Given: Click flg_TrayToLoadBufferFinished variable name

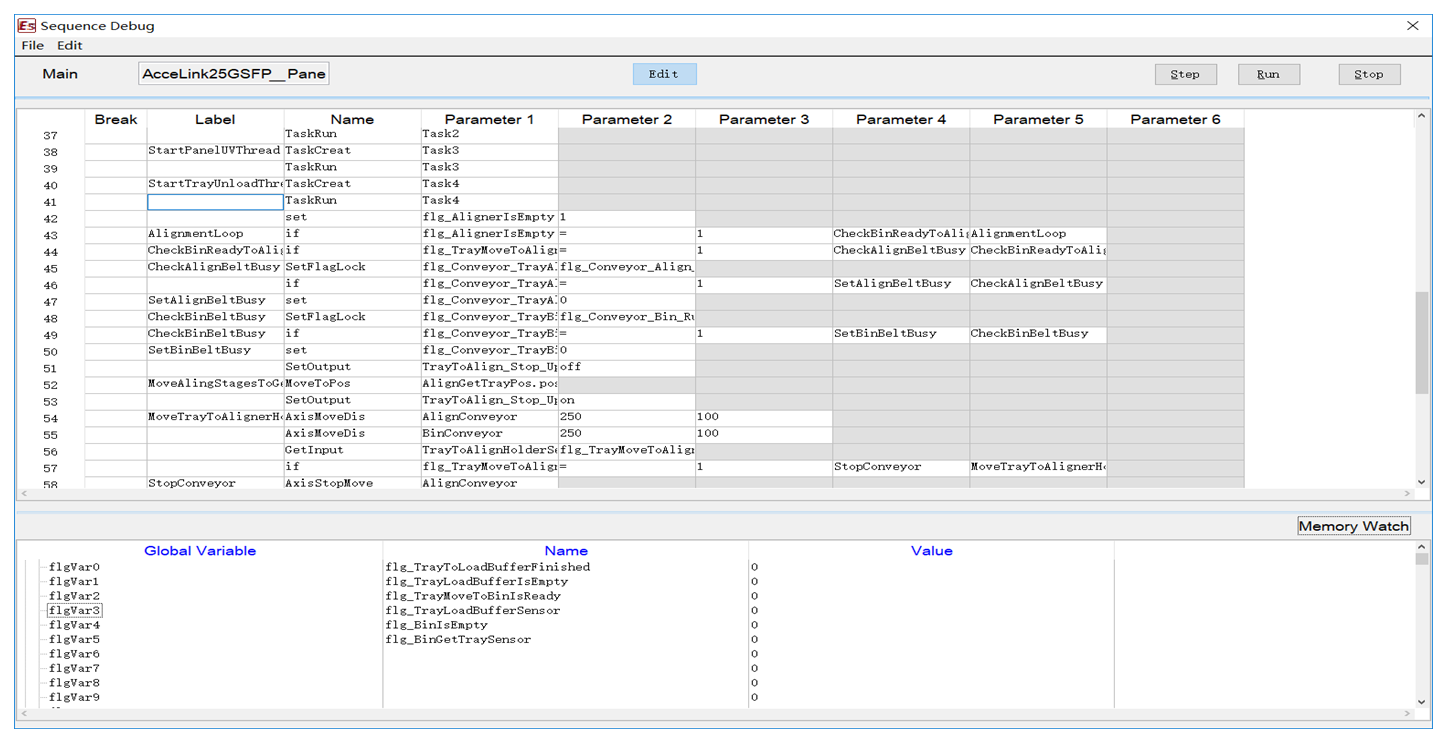Looking at the screenshot, I should pos(488,567).
